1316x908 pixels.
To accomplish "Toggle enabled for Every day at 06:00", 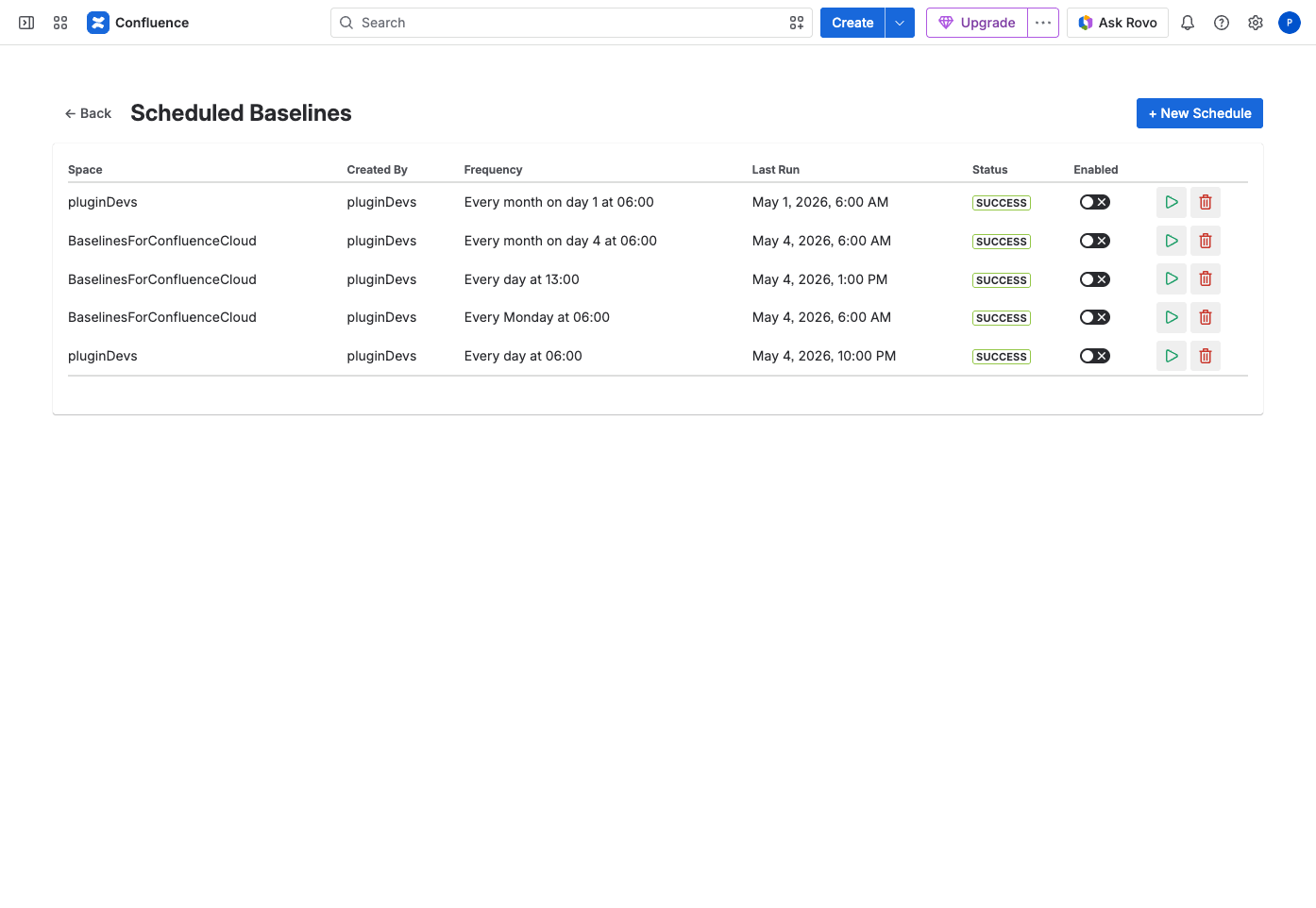I will [1095, 356].
